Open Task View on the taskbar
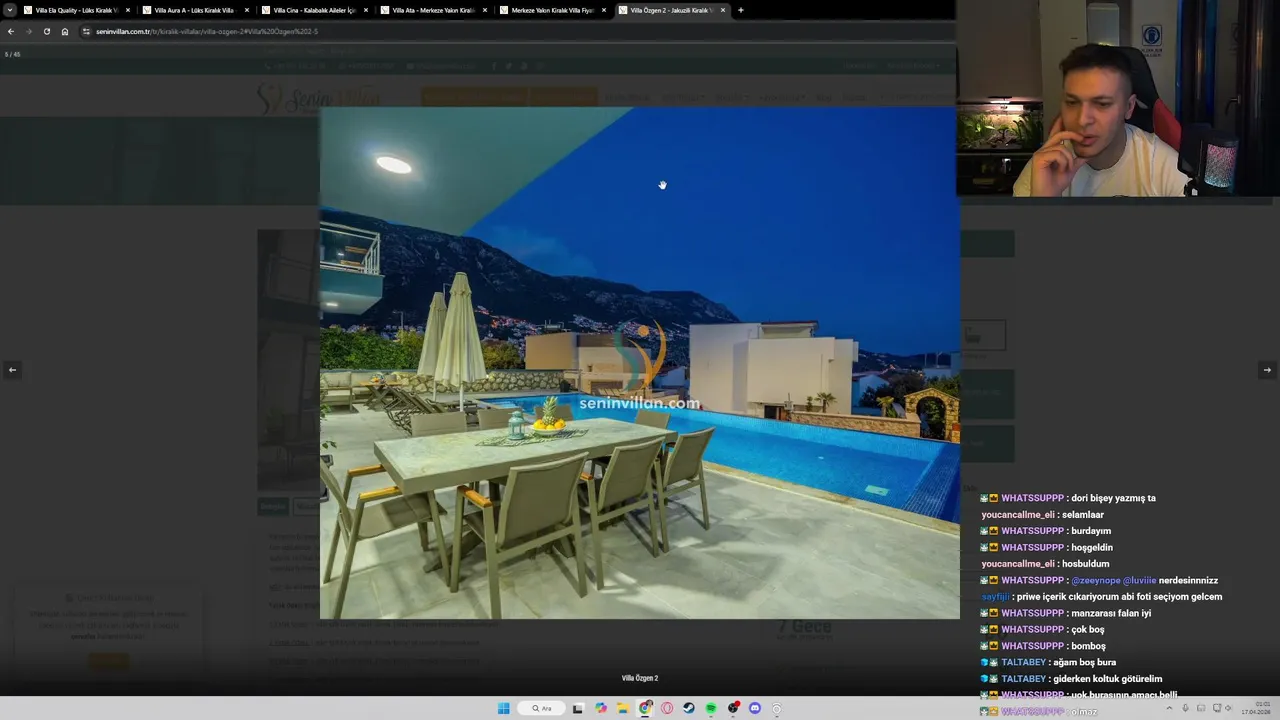Screen dimensions: 1280x720 click(x=578, y=709)
